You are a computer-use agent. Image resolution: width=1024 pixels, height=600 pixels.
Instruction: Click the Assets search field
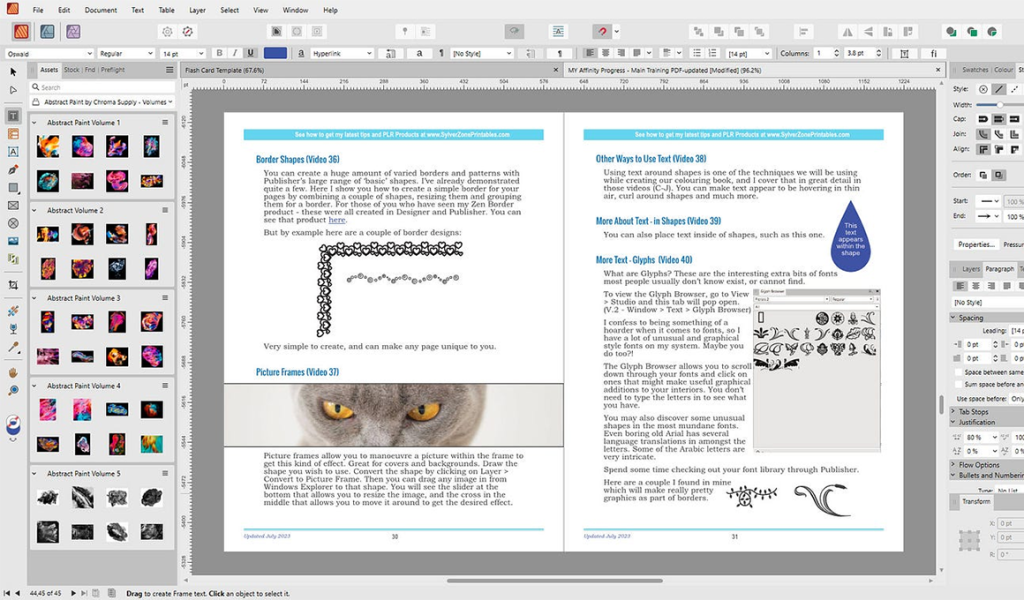point(103,87)
